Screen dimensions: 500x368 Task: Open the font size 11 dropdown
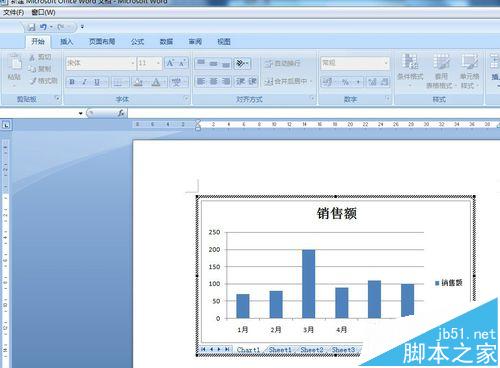pos(158,63)
